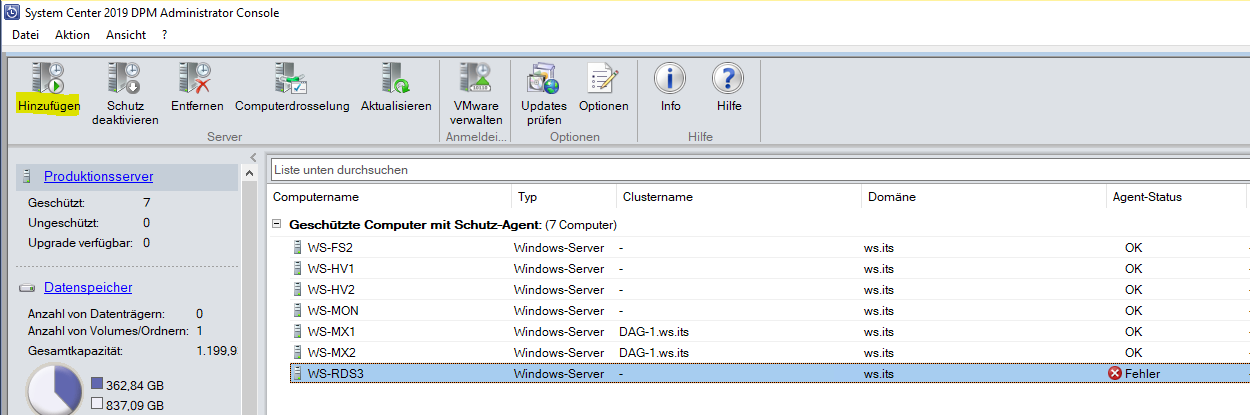This screenshot has width=1250, height=415.
Task: Click OK agent status of WS-MON
Action: pos(1133,310)
